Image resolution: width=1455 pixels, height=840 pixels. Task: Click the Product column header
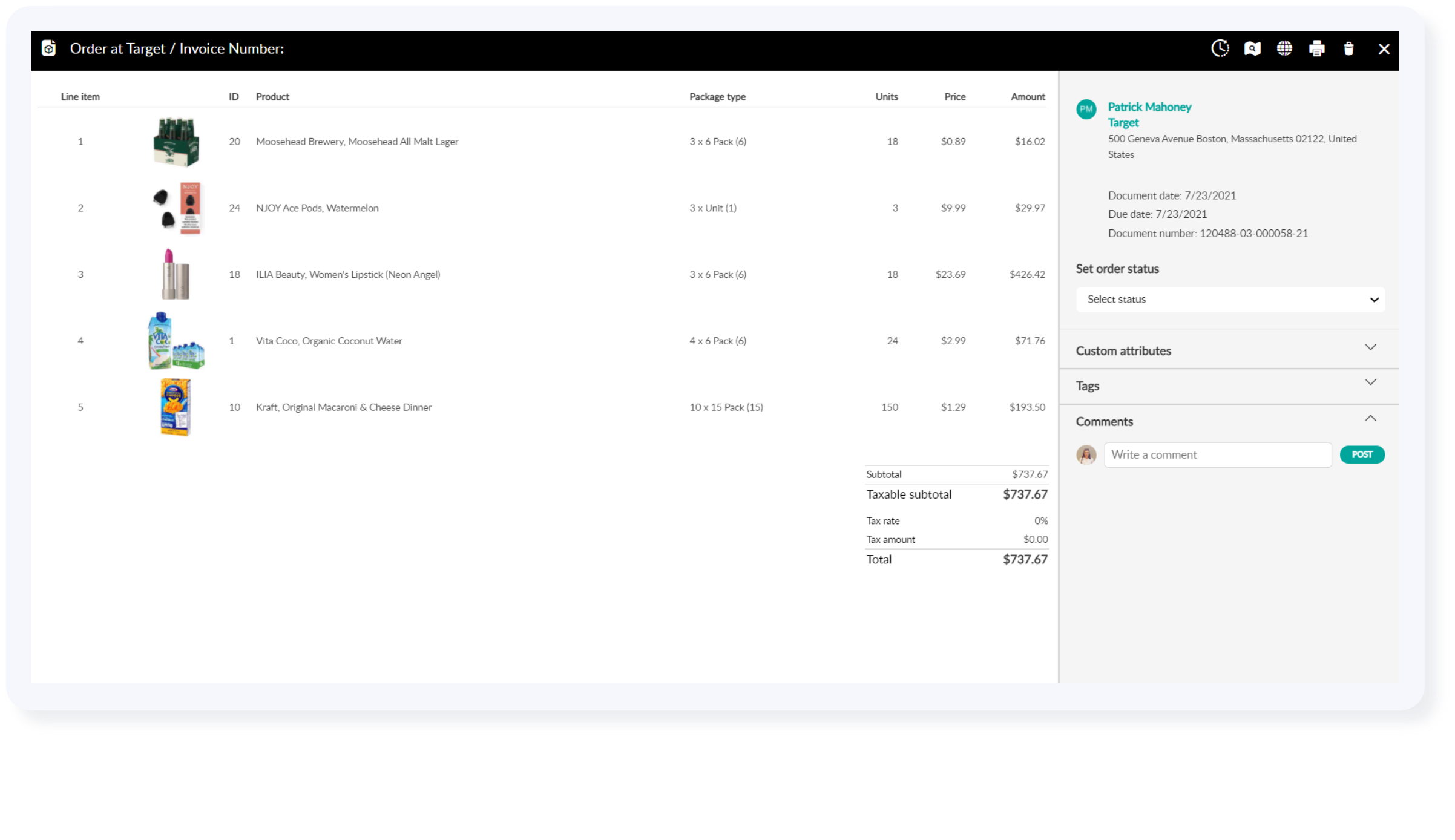click(x=272, y=97)
